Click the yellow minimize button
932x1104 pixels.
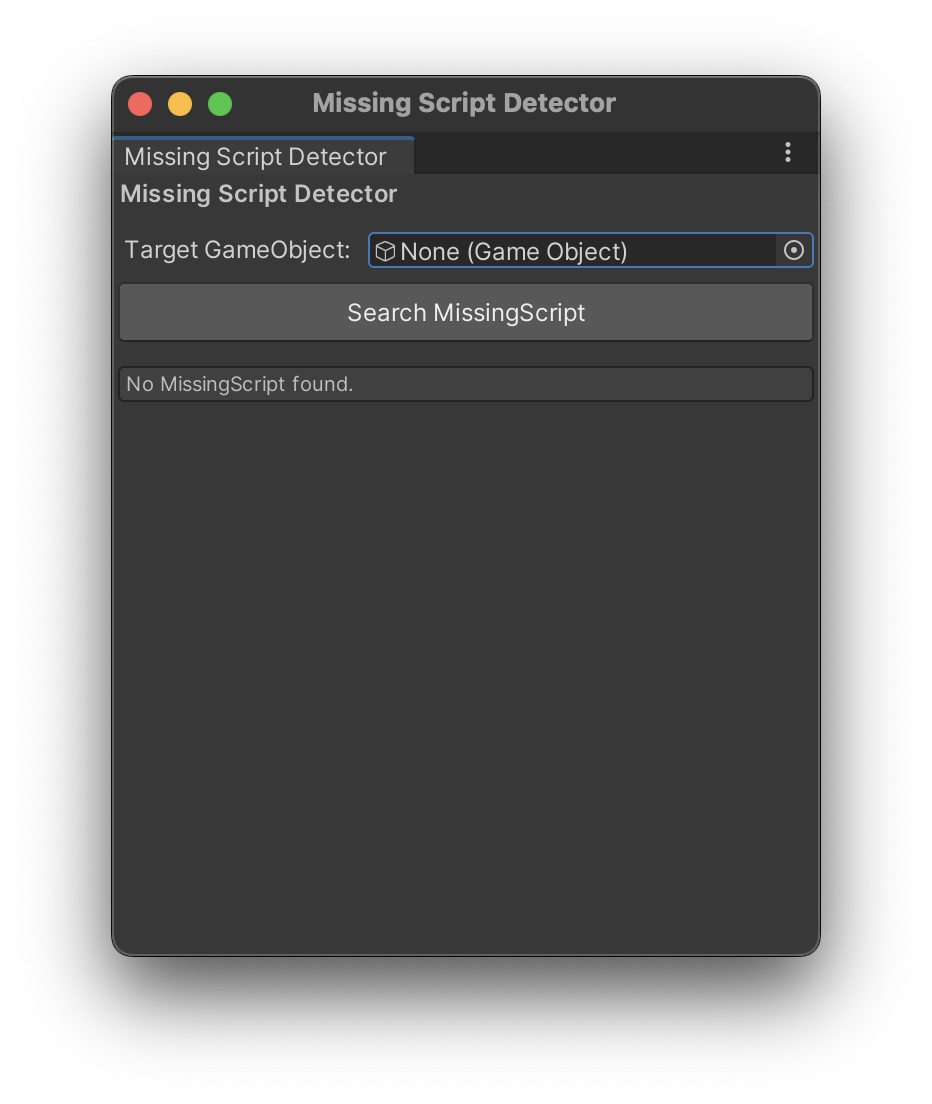(179, 103)
